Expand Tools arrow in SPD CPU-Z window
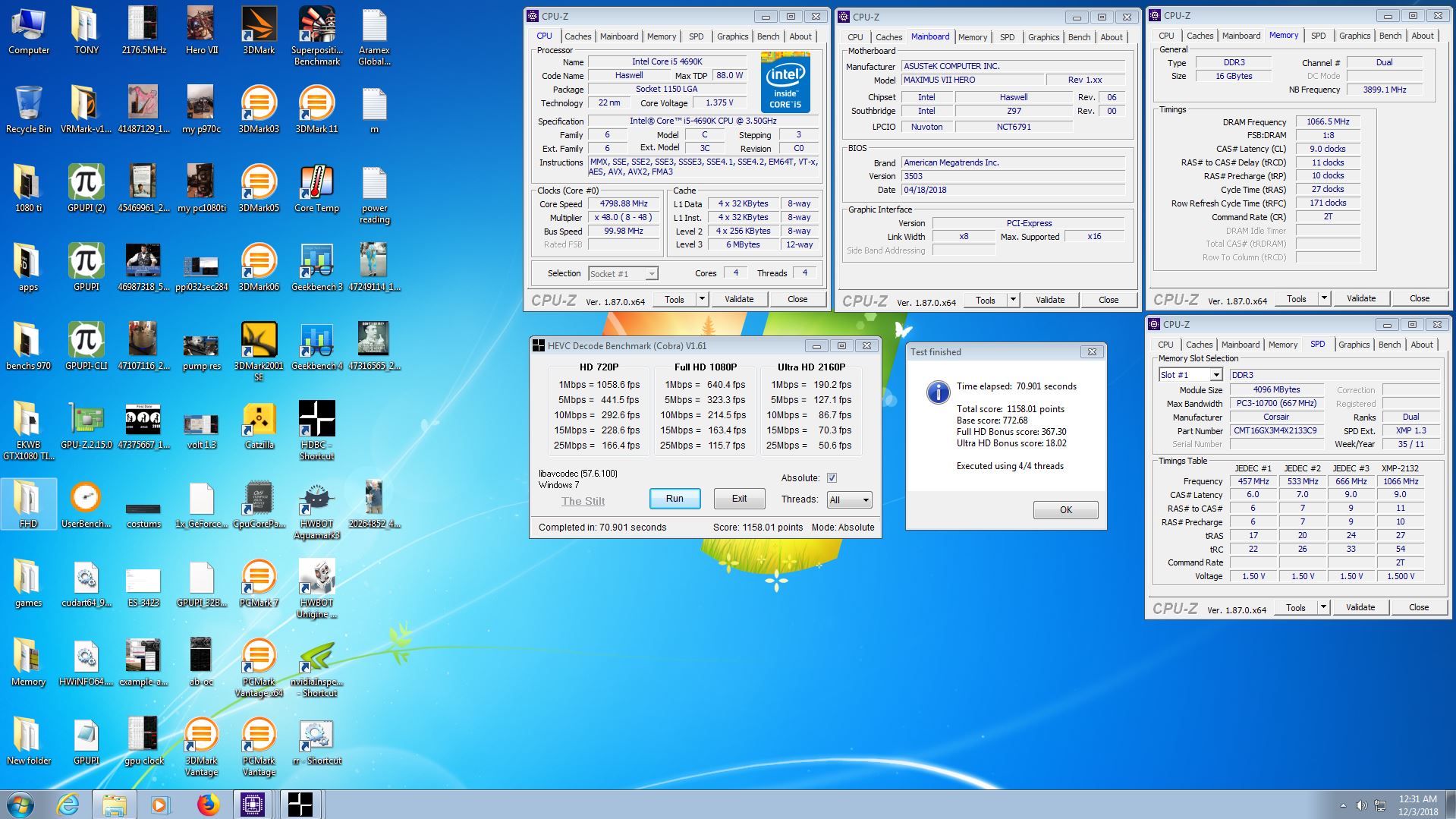Viewport: 1456px width, 819px height. pyautogui.click(x=1323, y=607)
